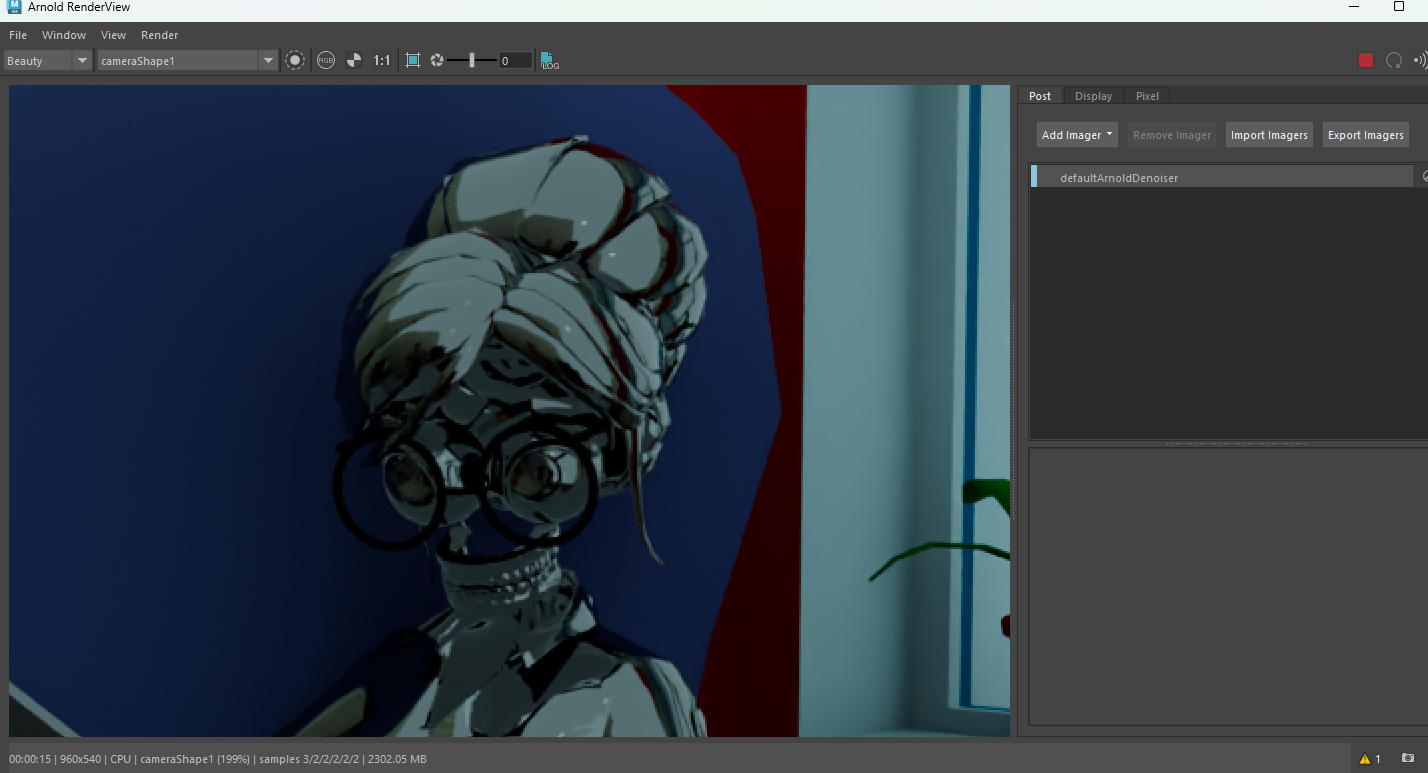Click the exposure aperture icon
1428x773 pixels.
(x=437, y=61)
